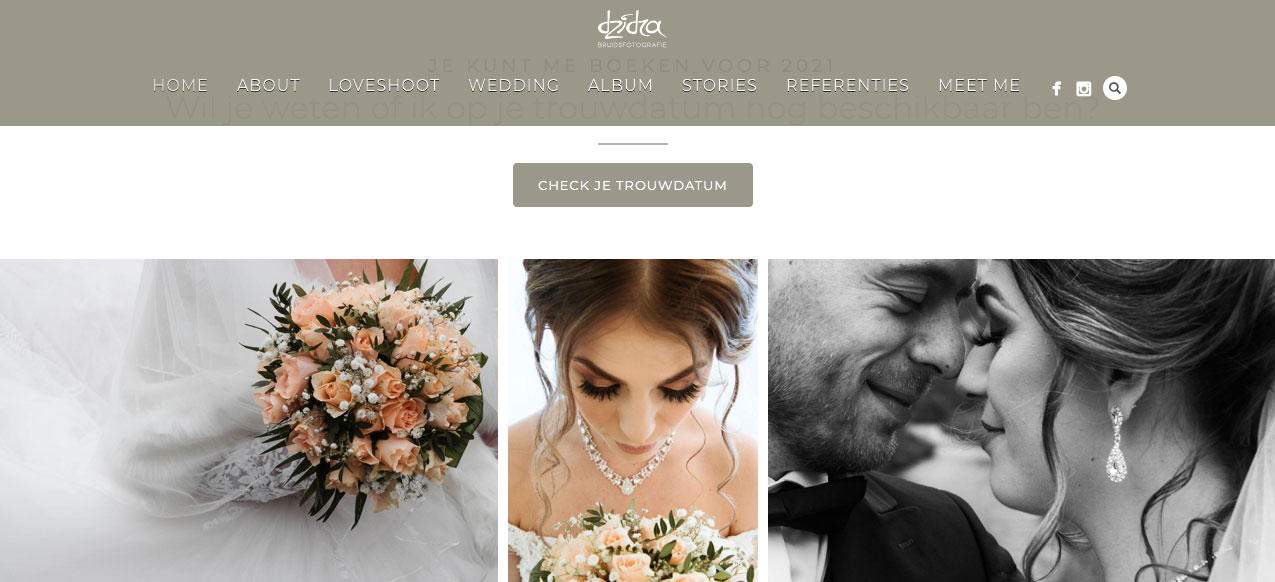Click the Dzidra Bruidsfotografie logo
This screenshot has width=1275, height=582.
click(x=632, y=28)
